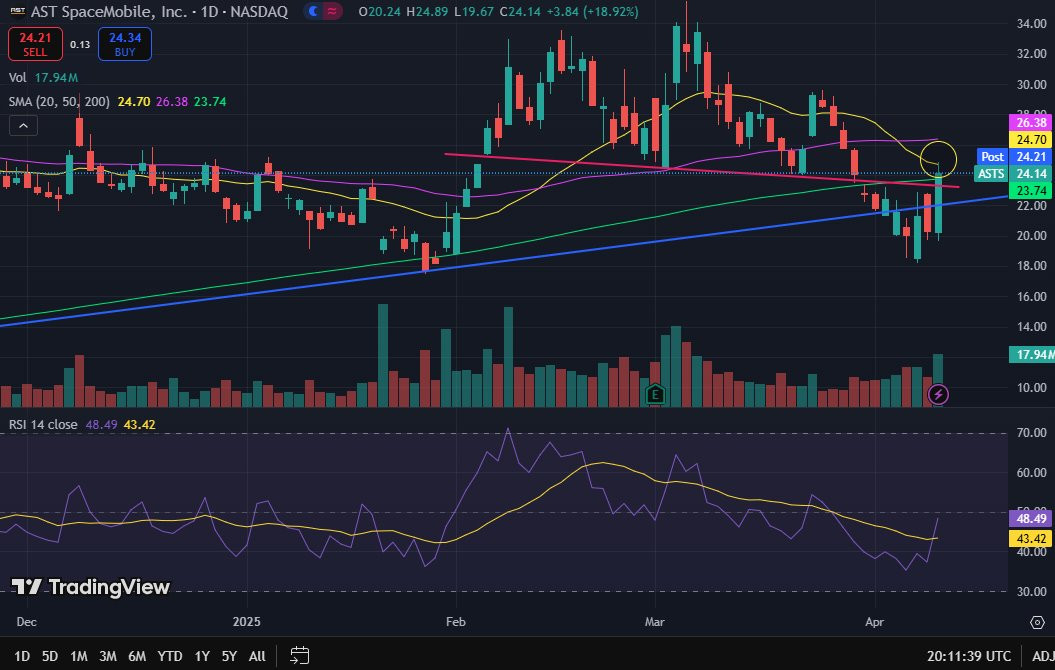
Task: Click the +3.84 (+18.92%) change value
Action: (591, 11)
